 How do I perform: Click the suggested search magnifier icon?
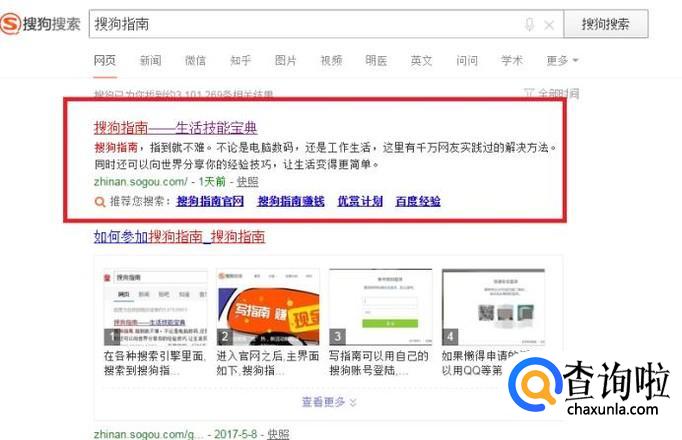tap(100, 202)
